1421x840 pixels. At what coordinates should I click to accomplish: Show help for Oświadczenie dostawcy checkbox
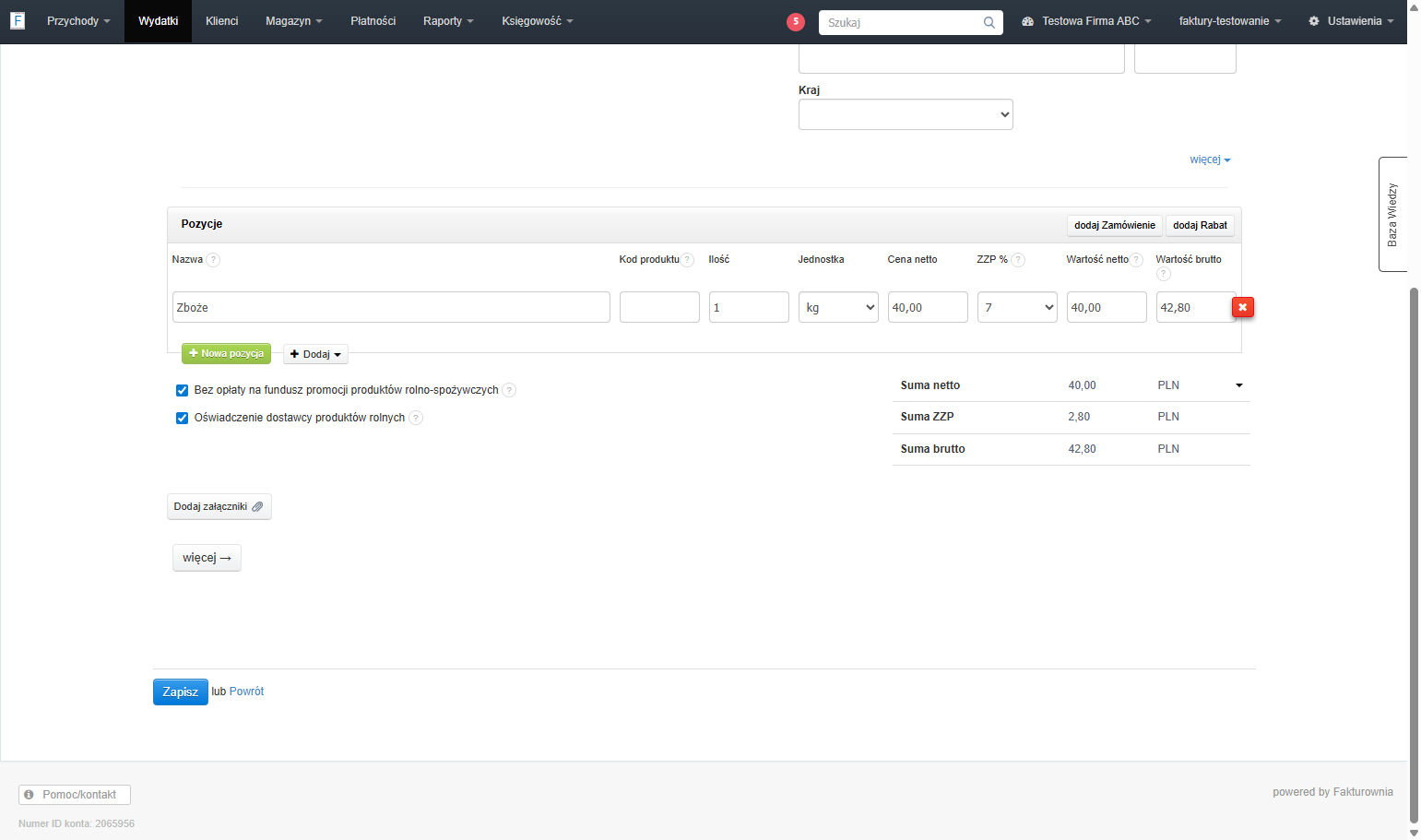(416, 418)
